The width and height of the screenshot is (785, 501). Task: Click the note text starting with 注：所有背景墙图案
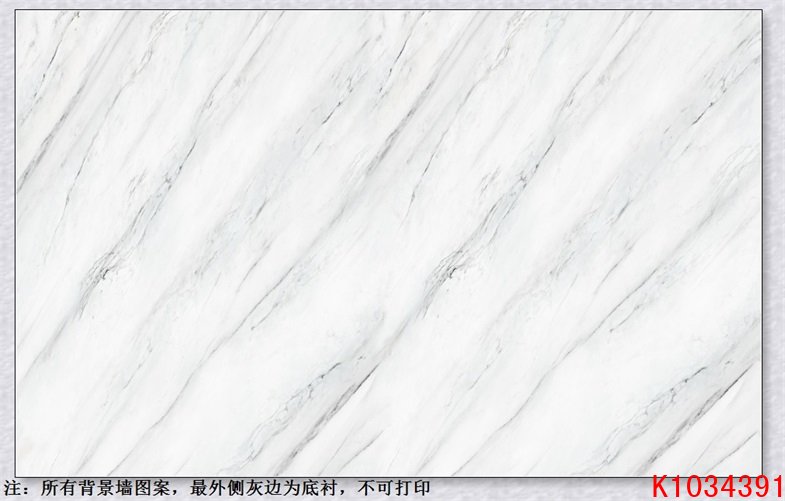pos(217,488)
